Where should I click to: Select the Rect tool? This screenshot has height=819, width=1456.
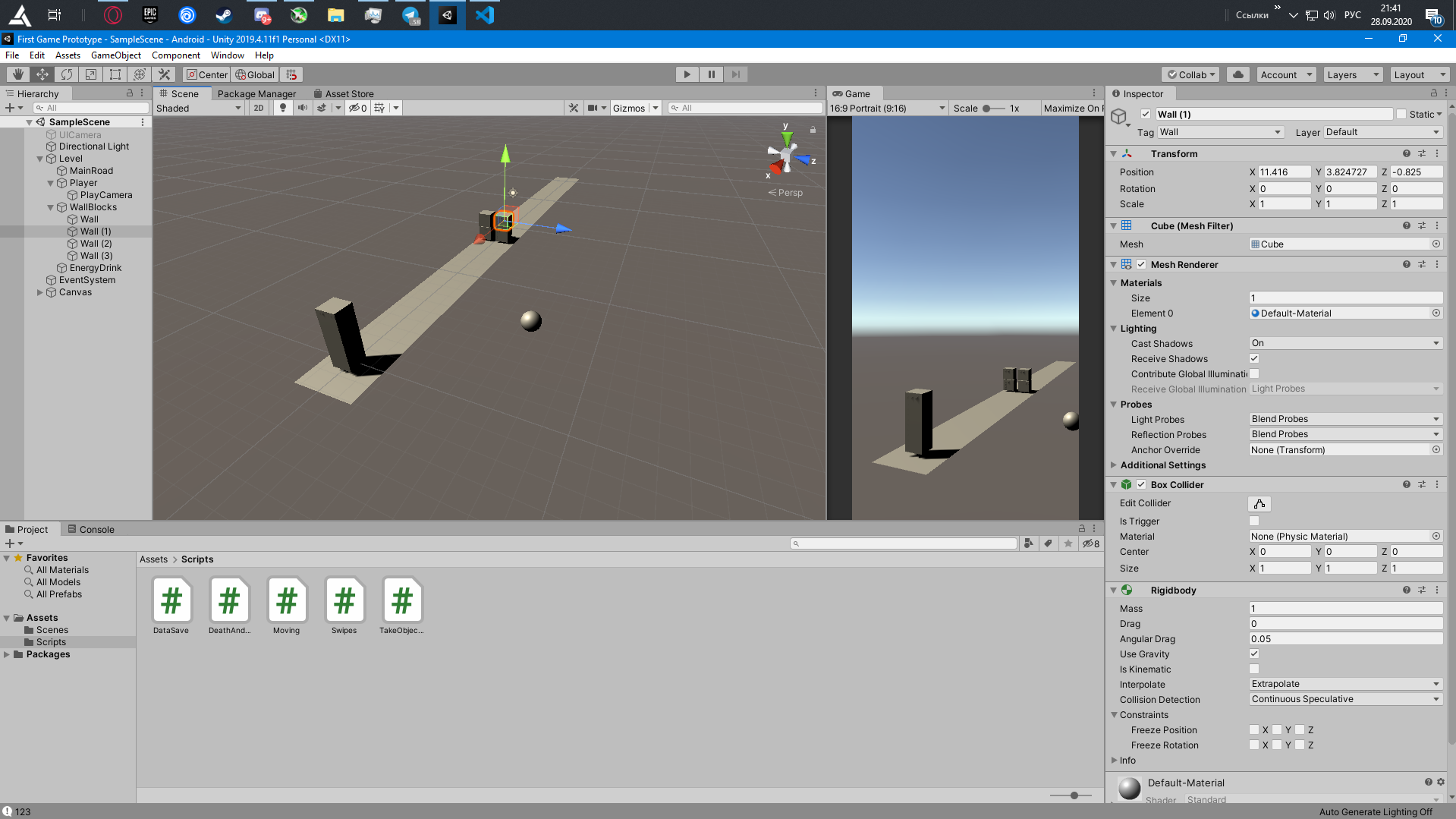click(x=115, y=74)
